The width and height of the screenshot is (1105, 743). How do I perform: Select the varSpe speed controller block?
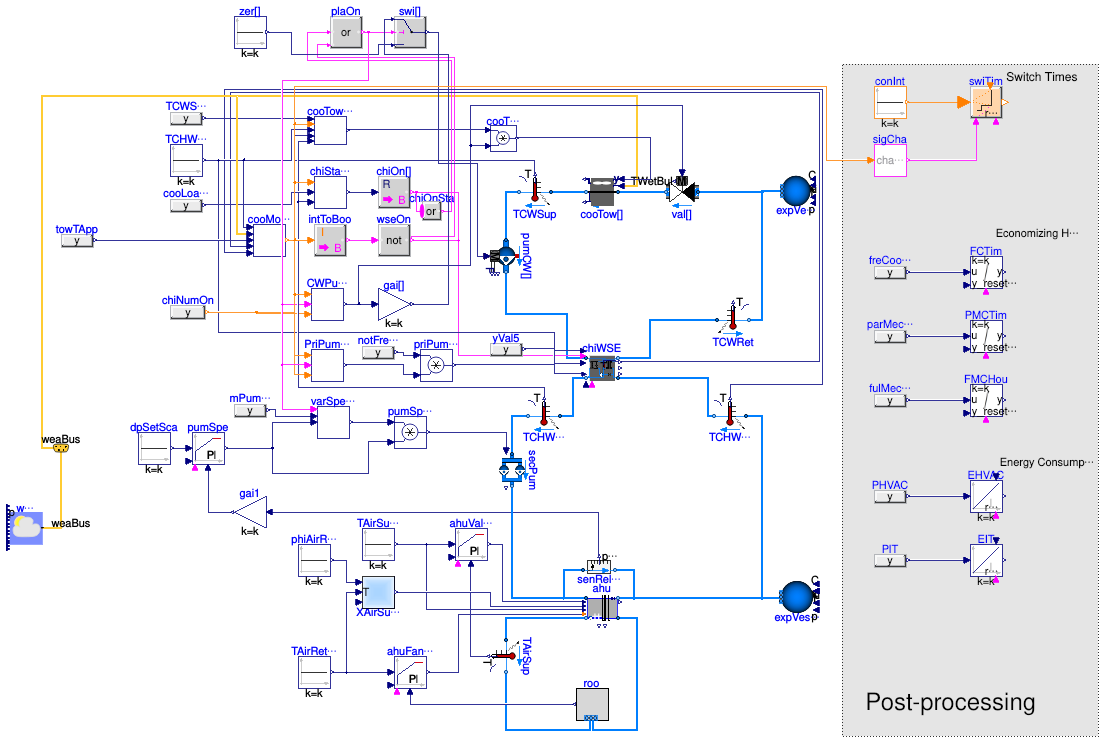point(333,422)
